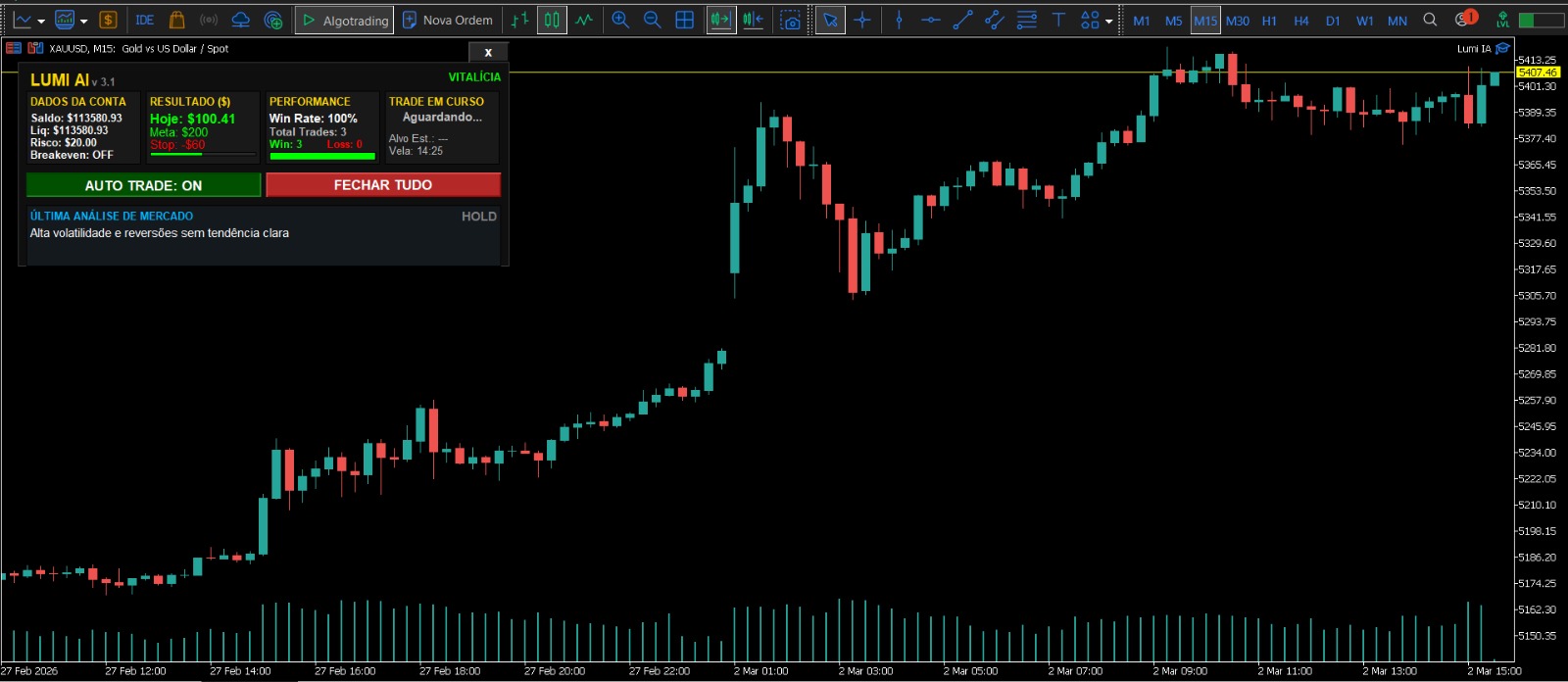Expand the indicators list dropdown arrow

coord(84,21)
